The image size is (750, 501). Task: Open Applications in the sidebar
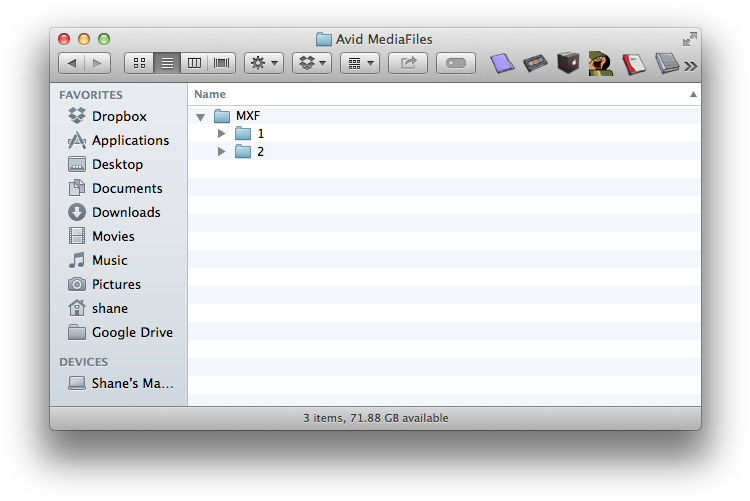point(119,140)
